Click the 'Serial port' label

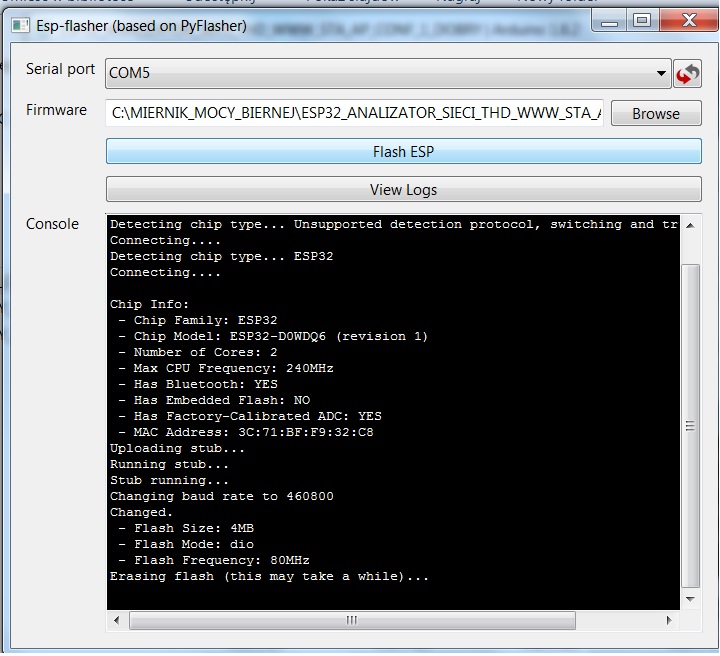(60, 69)
